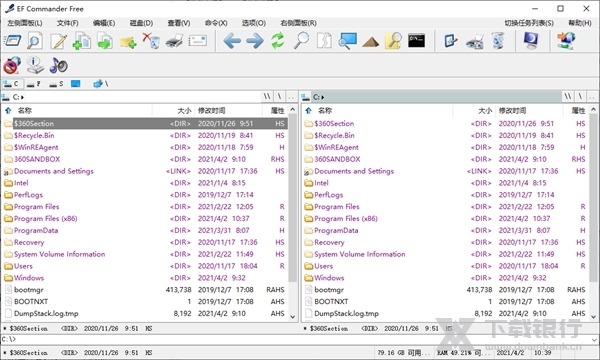Viewport: 600px width, 360px height.
Task: Refresh the panels with the green arrows icon
Action: coord(278,41)
